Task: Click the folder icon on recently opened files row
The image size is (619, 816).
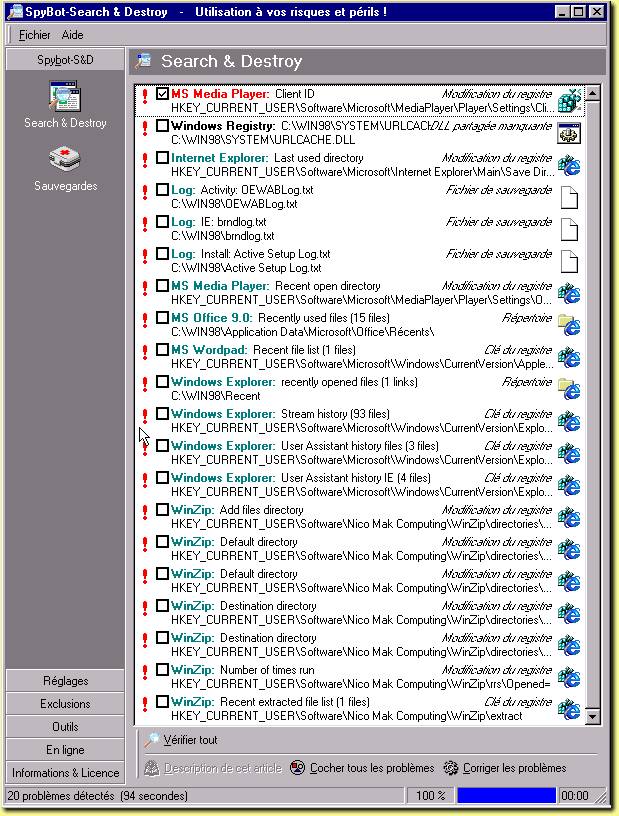Action: click(569, 390)
